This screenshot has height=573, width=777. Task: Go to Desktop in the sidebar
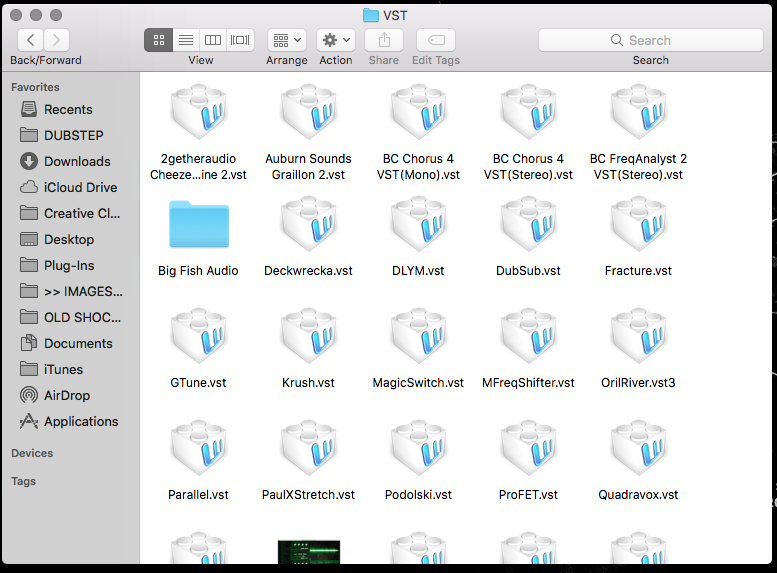(x=69, y=239)
